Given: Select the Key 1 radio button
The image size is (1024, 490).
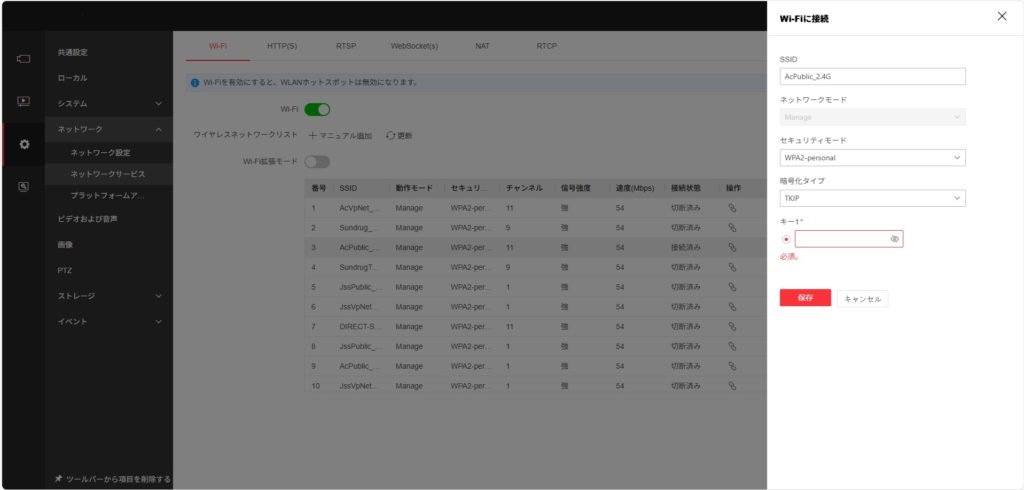Looking at the screenshot, I should click(786, 240).
